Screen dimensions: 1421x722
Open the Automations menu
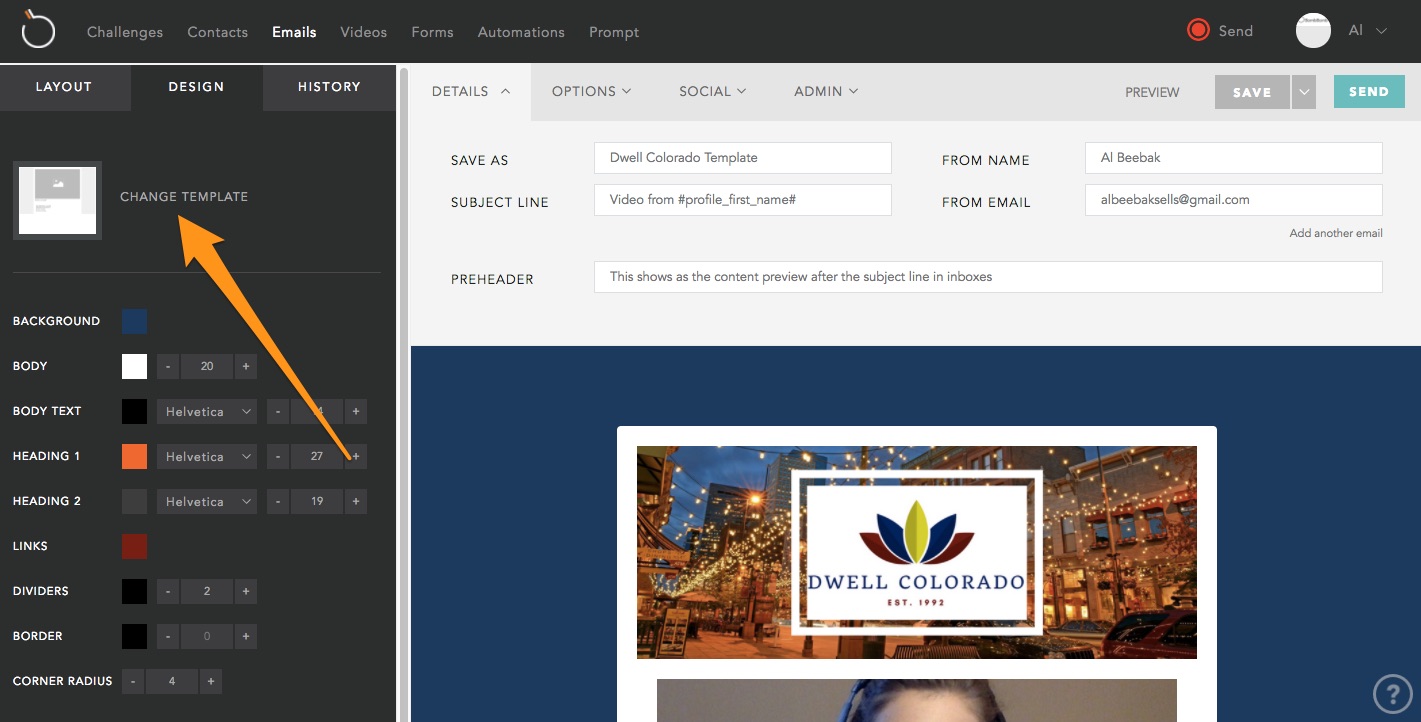521,32
